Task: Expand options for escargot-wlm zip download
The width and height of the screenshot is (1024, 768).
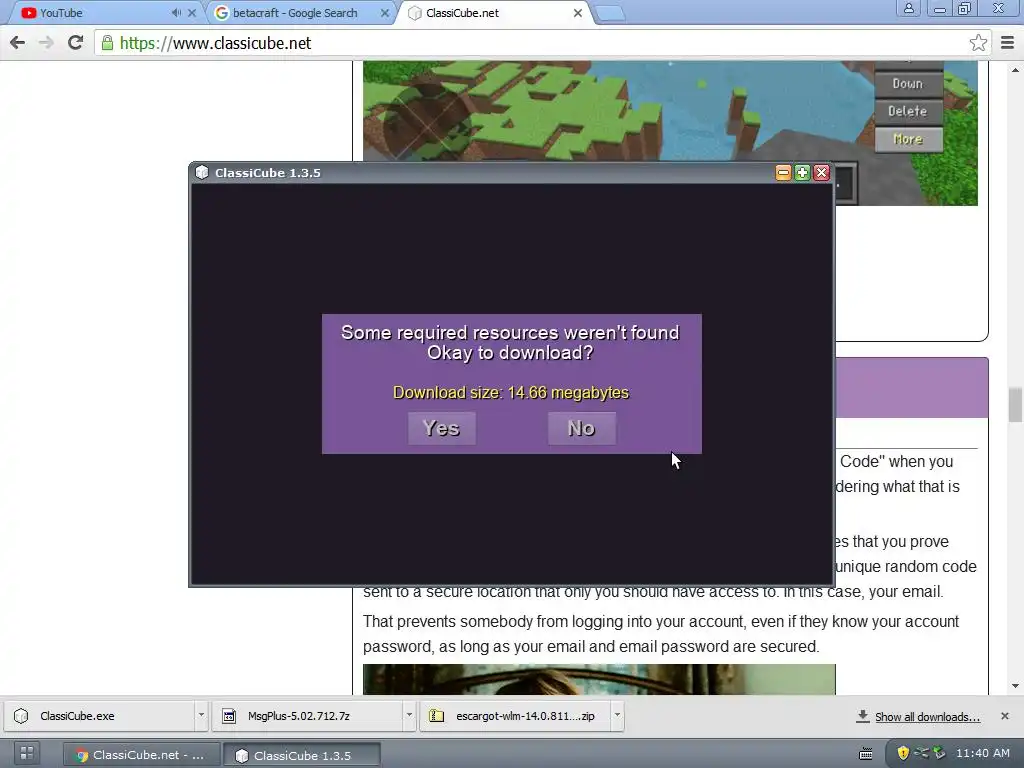Action: [x=616, y=716]
